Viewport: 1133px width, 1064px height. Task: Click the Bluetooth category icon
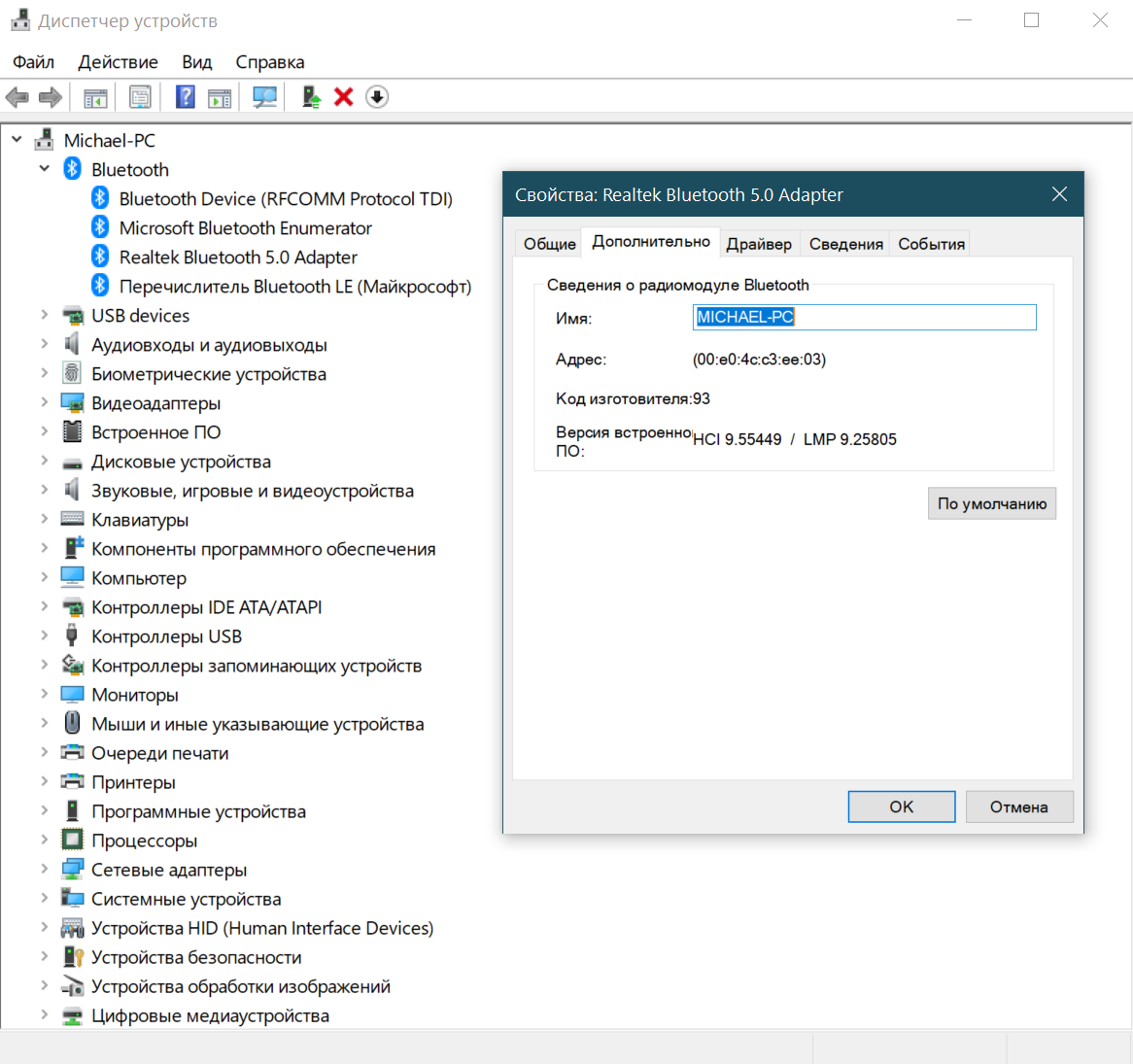[72, 169]
